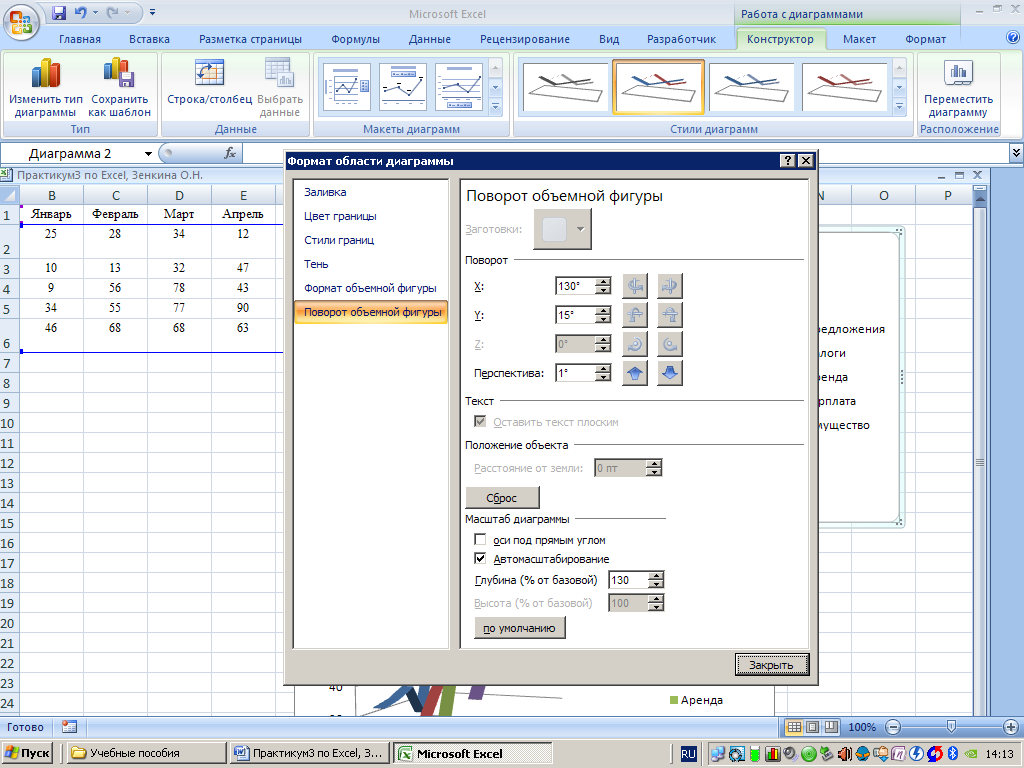Zoom in with the plus button
The width and height of the screenshot is (1024, 768).
coord(1010,727)
